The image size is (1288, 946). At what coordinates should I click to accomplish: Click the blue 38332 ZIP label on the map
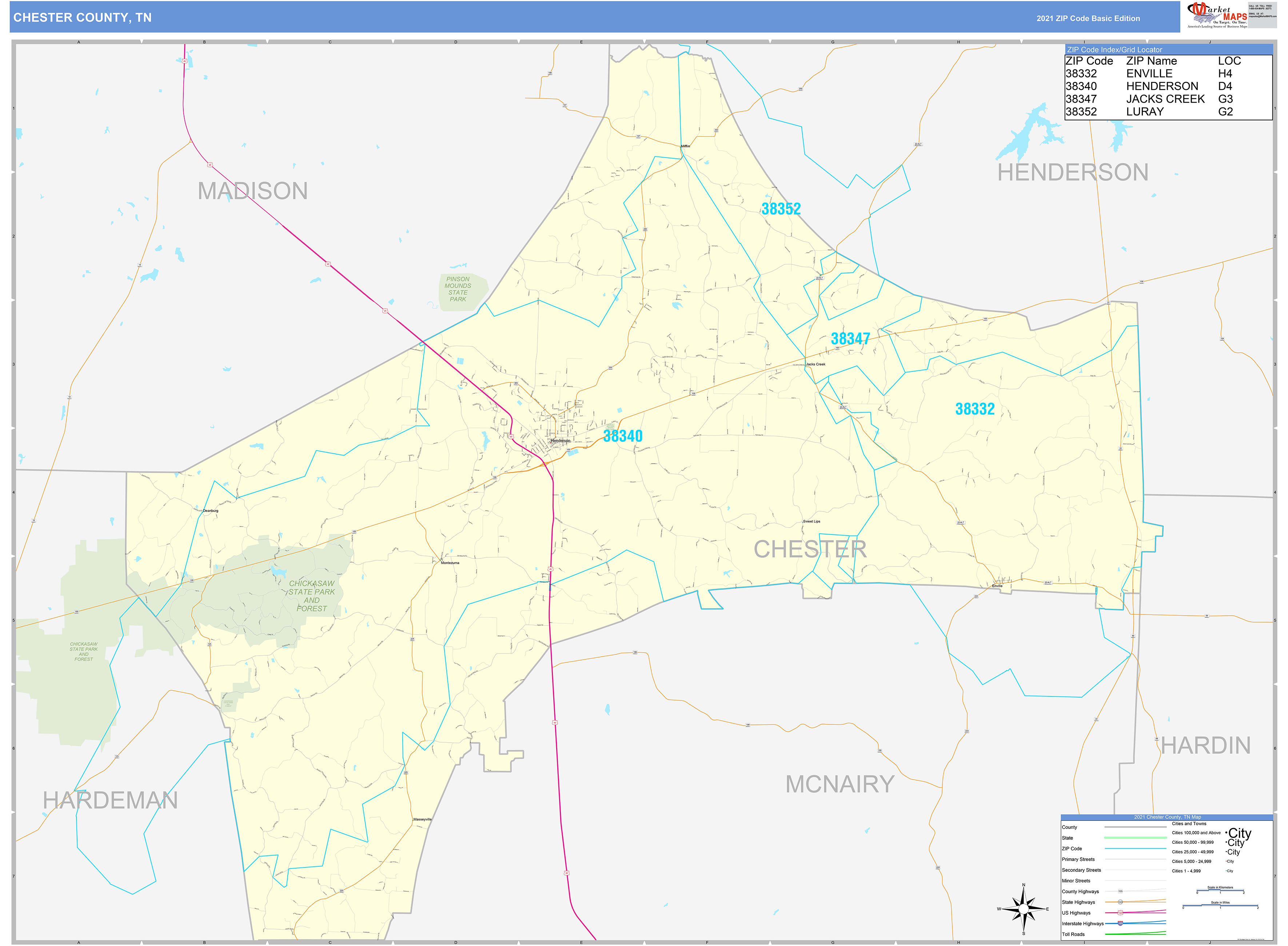pos(974,409)
